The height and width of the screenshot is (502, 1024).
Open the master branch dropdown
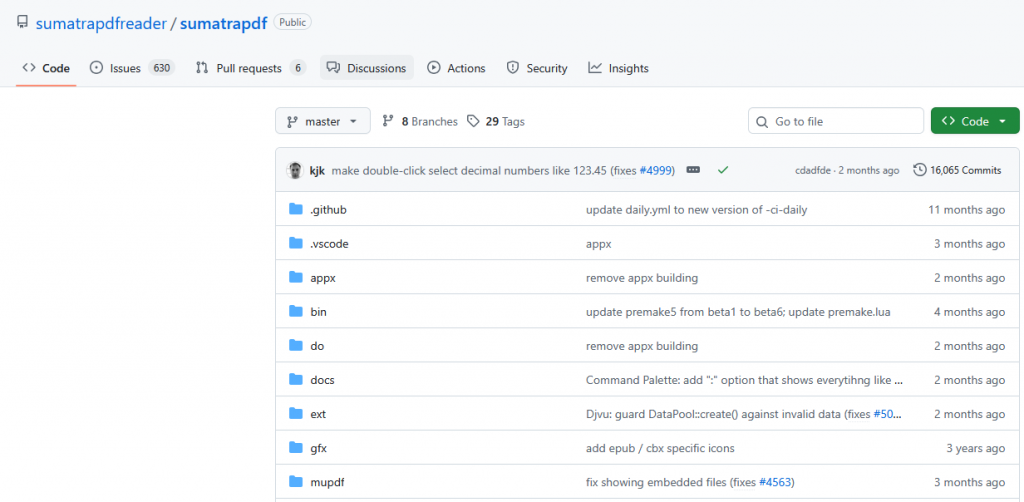point(322,121)
